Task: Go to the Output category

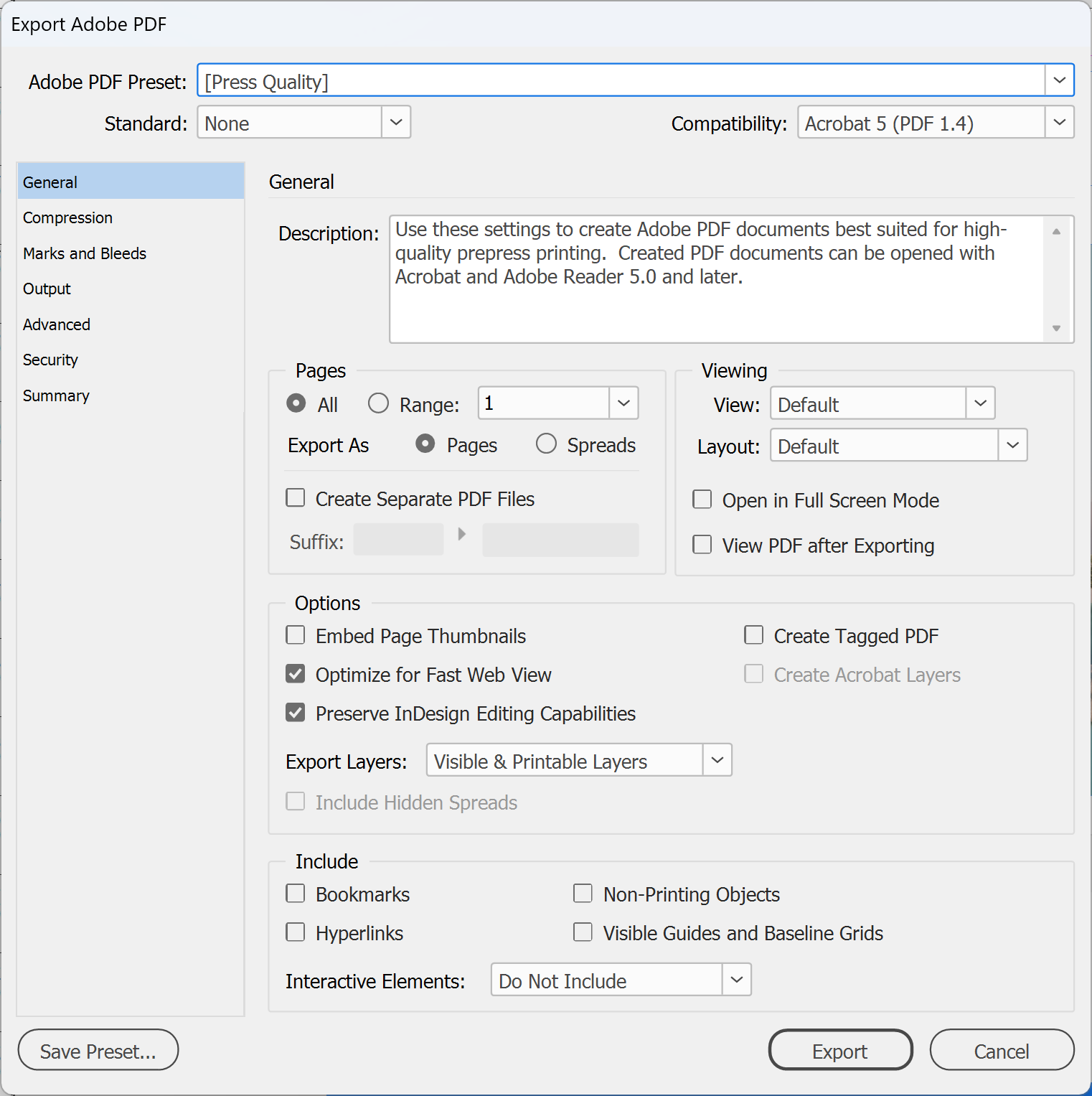Action: pos(131,289)
